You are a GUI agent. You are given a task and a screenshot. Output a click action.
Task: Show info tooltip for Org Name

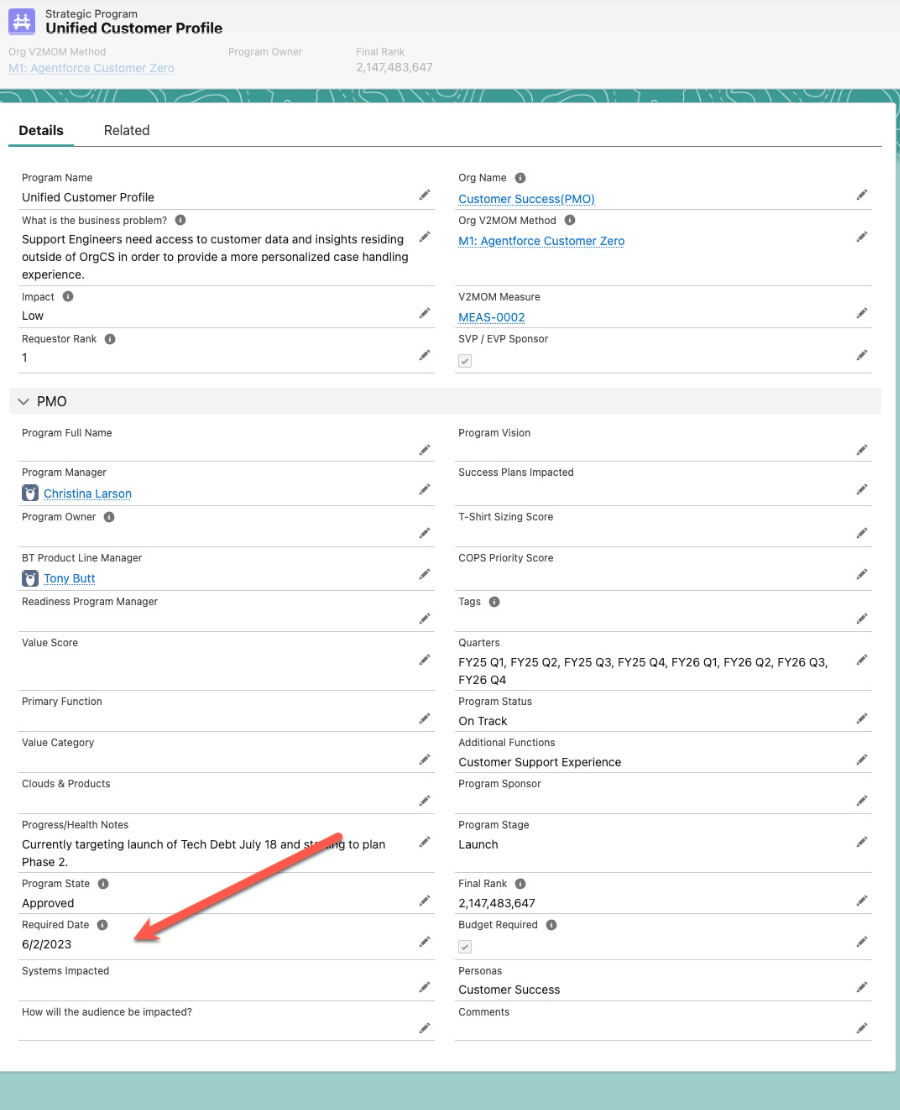tap(520, 178)
